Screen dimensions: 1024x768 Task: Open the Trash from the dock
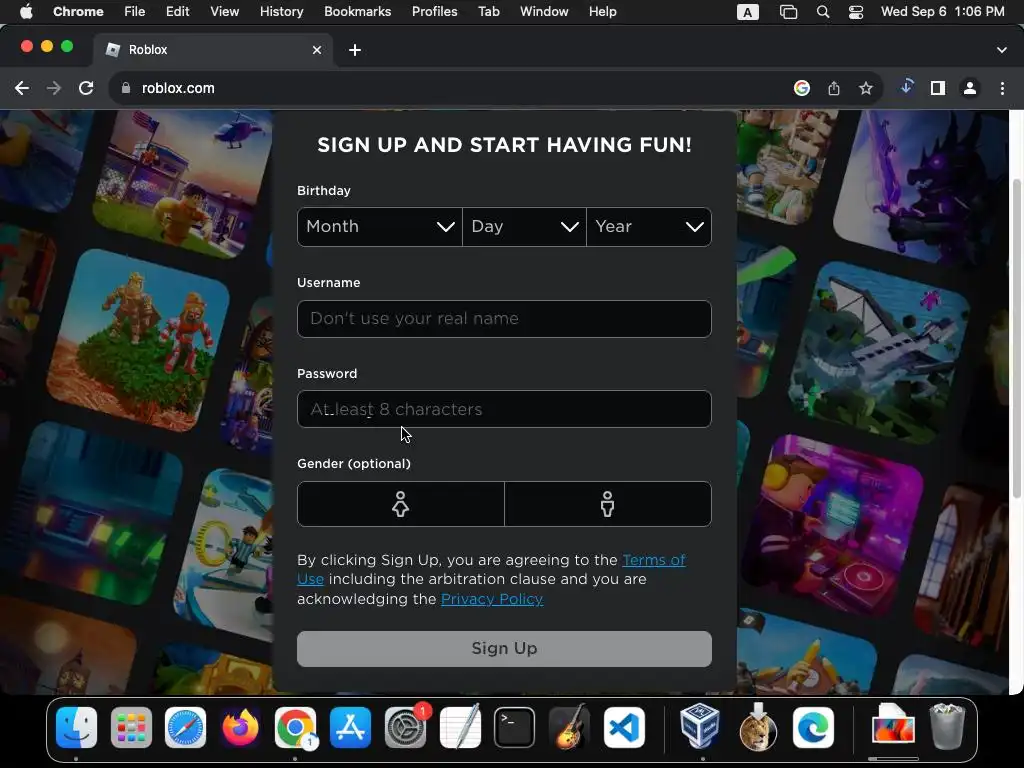[947, 726]
